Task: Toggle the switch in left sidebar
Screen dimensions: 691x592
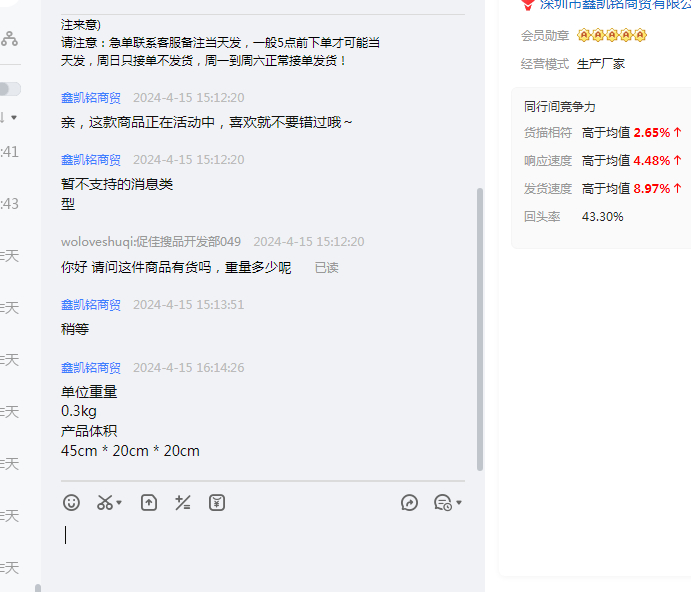Action: [10, 89]
